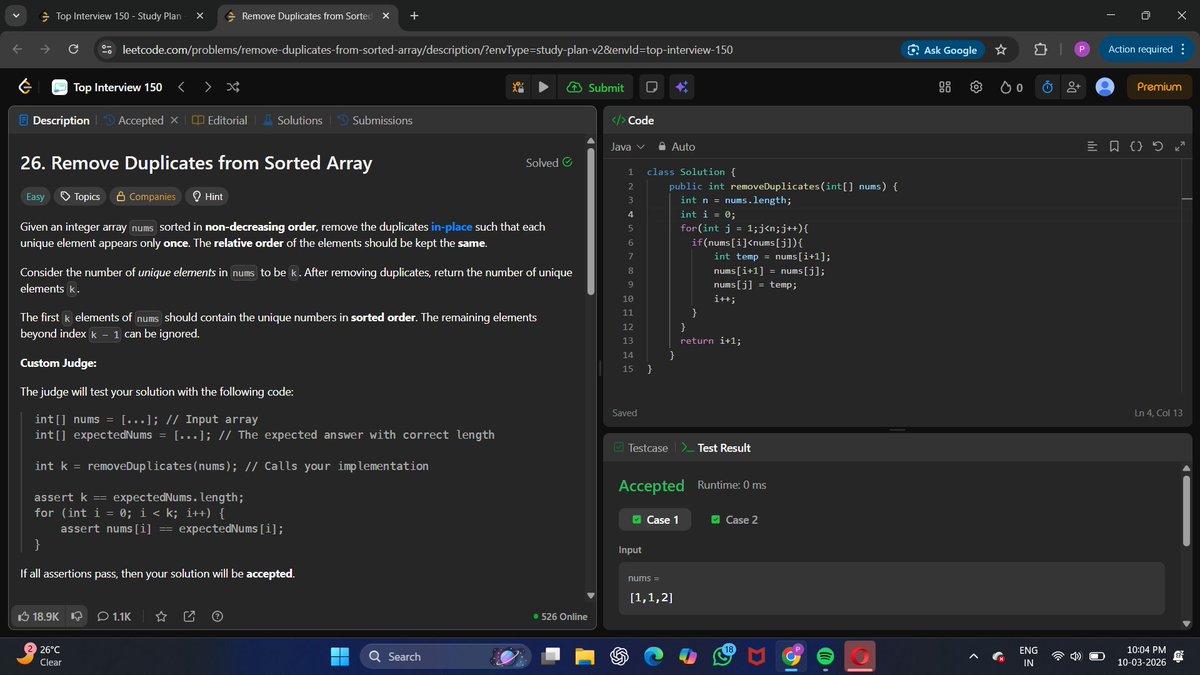Click the Windows Start button
1200x675 pixels.
click(338, 656)
